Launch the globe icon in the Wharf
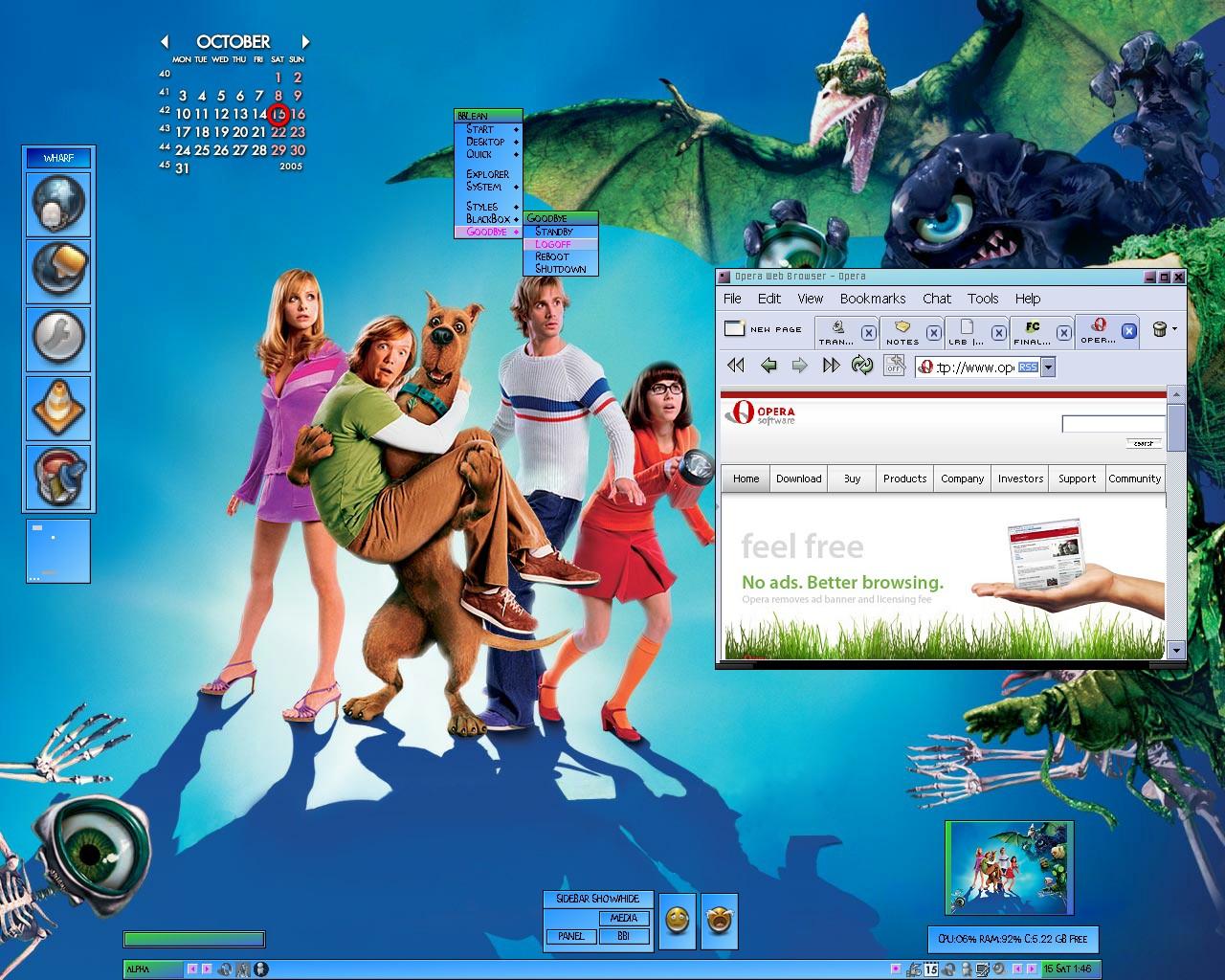 [x=58, y=204]
